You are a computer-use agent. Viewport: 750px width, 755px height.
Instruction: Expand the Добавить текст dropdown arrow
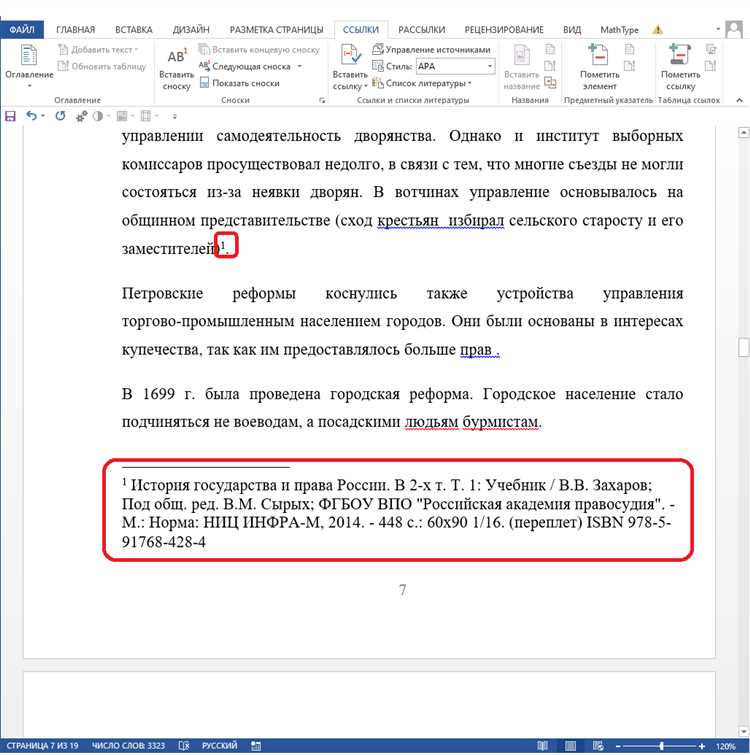point(136,50)
